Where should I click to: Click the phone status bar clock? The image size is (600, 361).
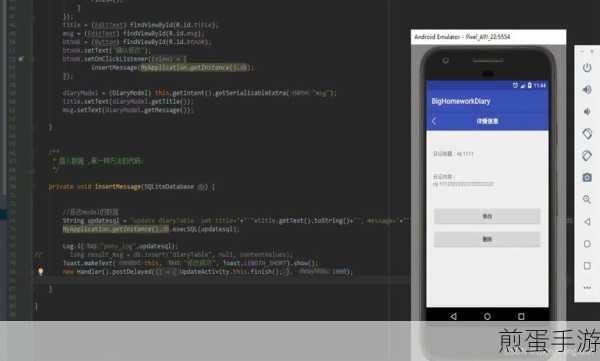[x=540, y=85]
